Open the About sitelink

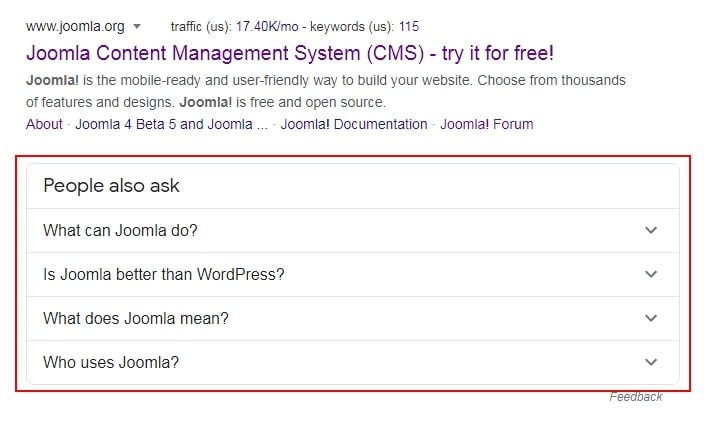(44, 124)
